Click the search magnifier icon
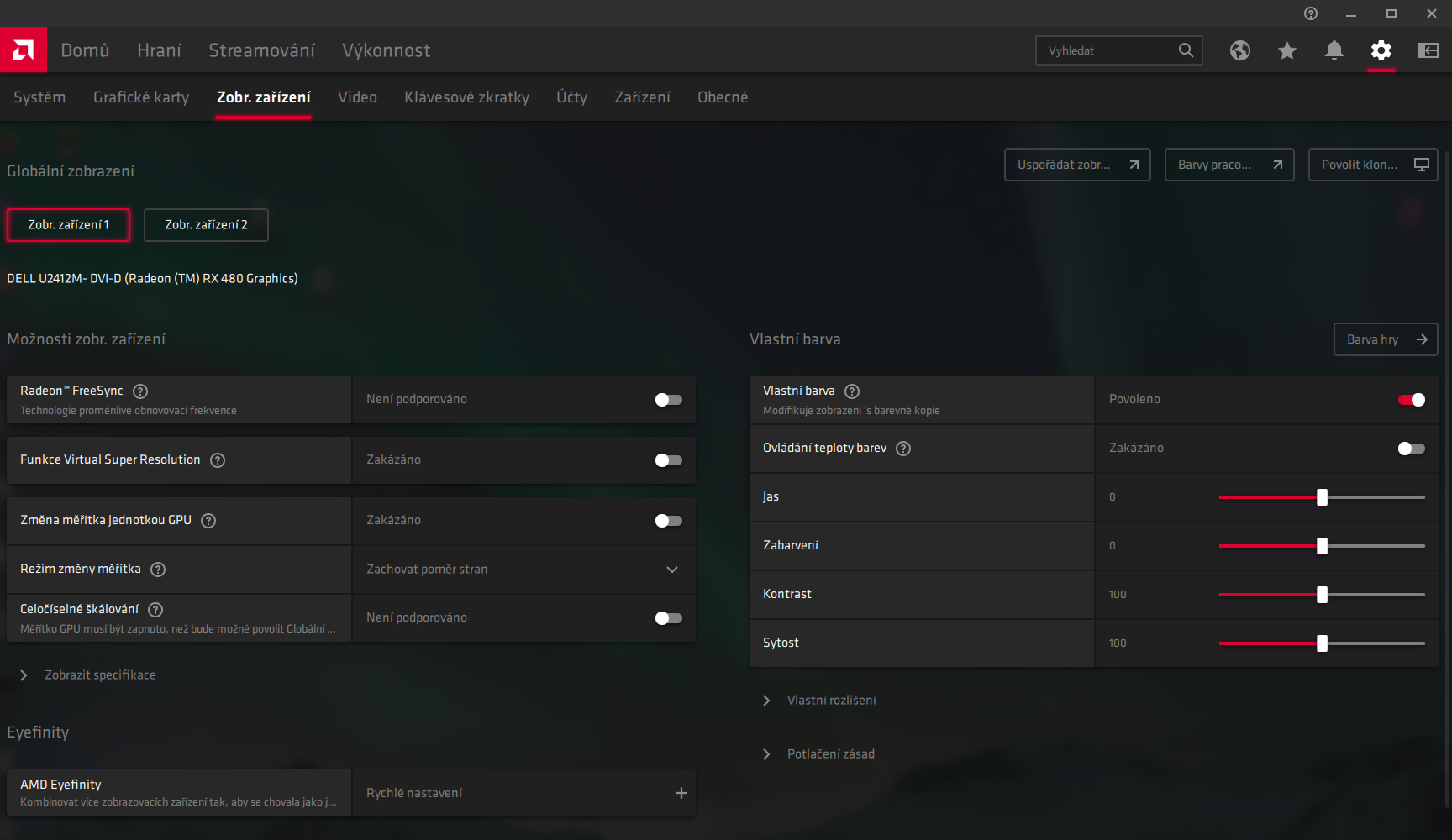 pos(1186,50)
